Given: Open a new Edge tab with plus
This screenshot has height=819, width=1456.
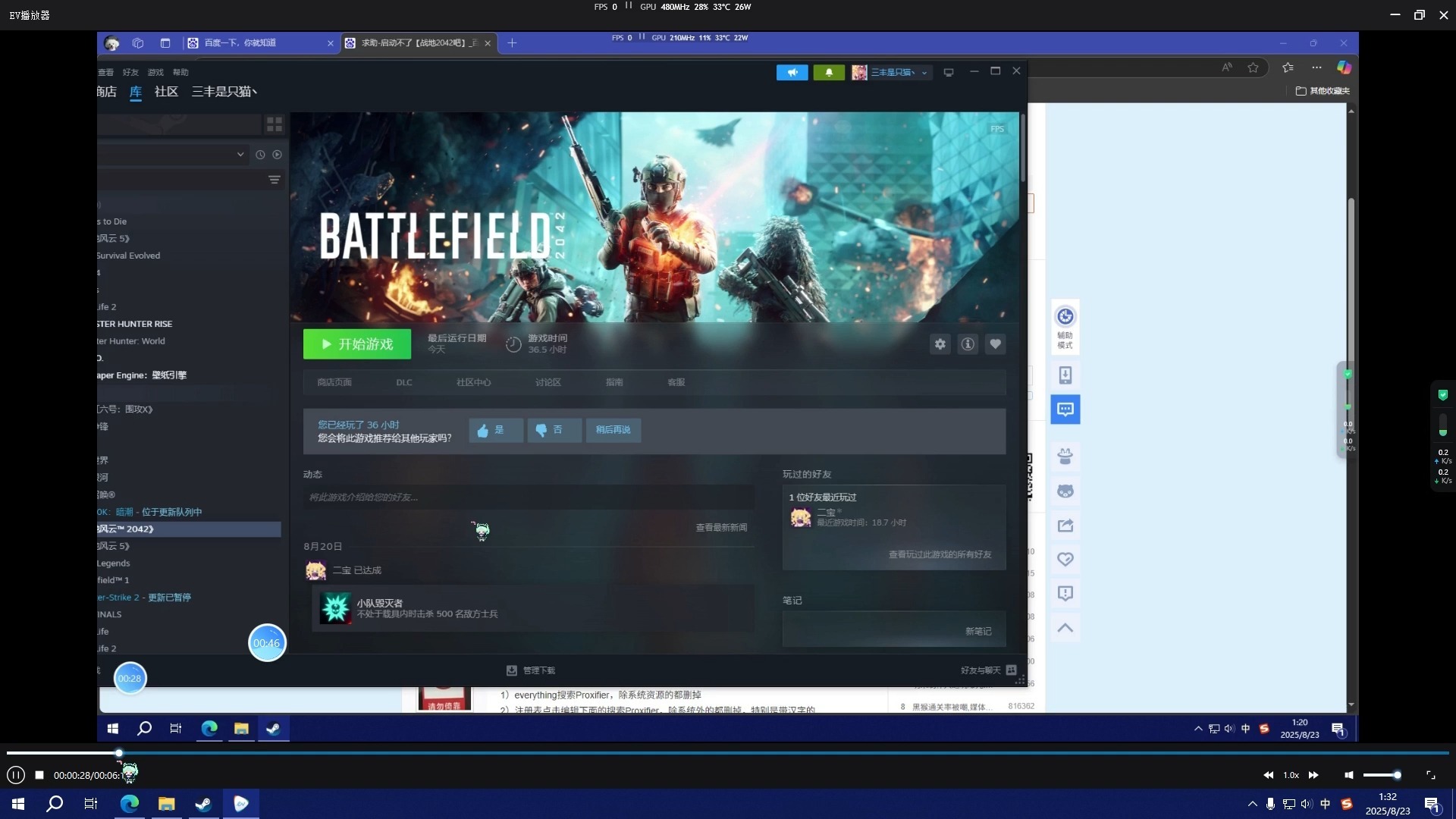Looking at the screenshot, I should (x=512, y=43).
